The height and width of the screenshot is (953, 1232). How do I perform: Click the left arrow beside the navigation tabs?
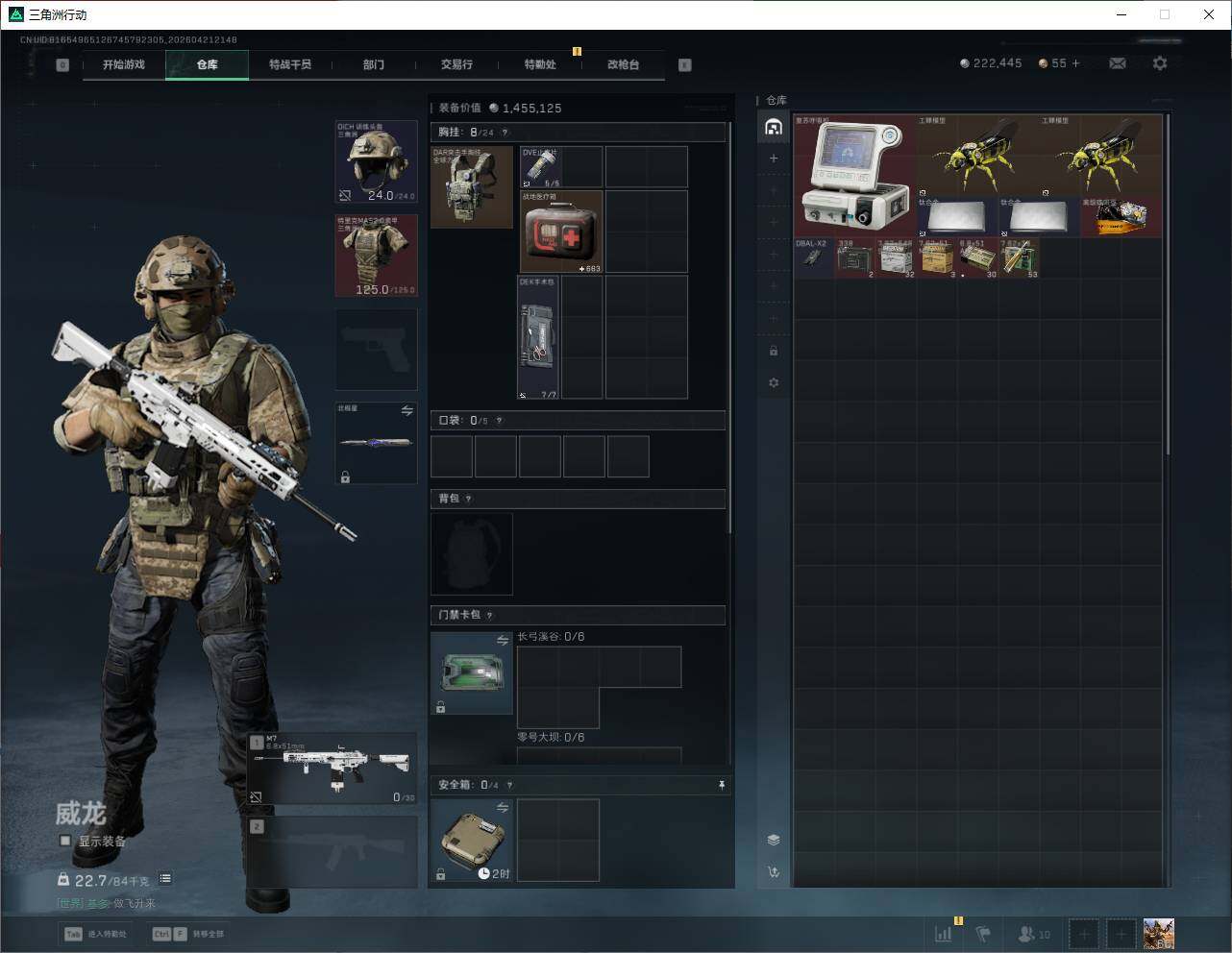[x=62, y=65]
